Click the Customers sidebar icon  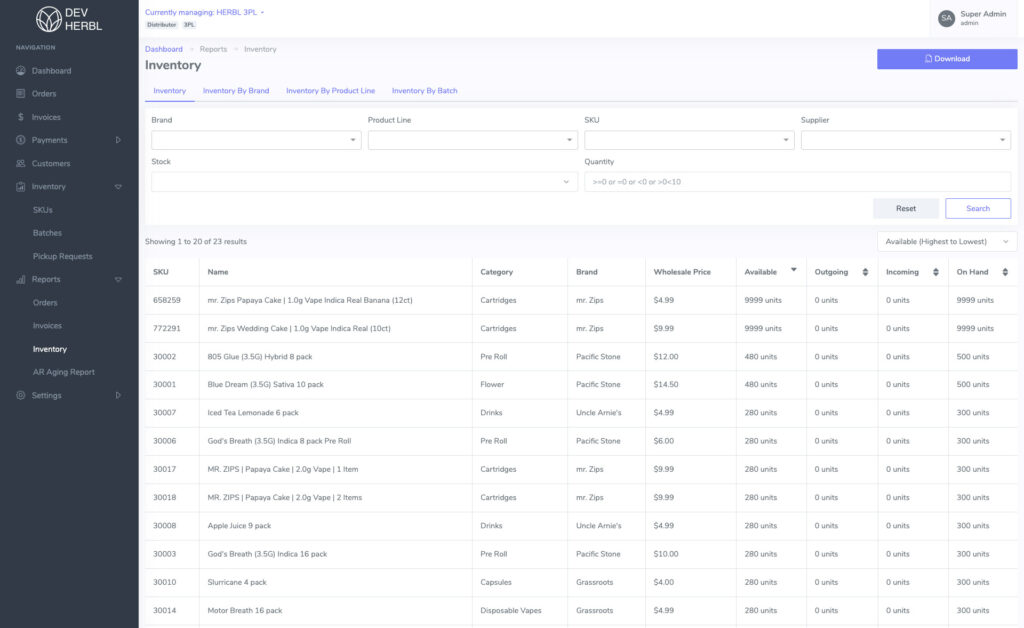click(20, 163)
